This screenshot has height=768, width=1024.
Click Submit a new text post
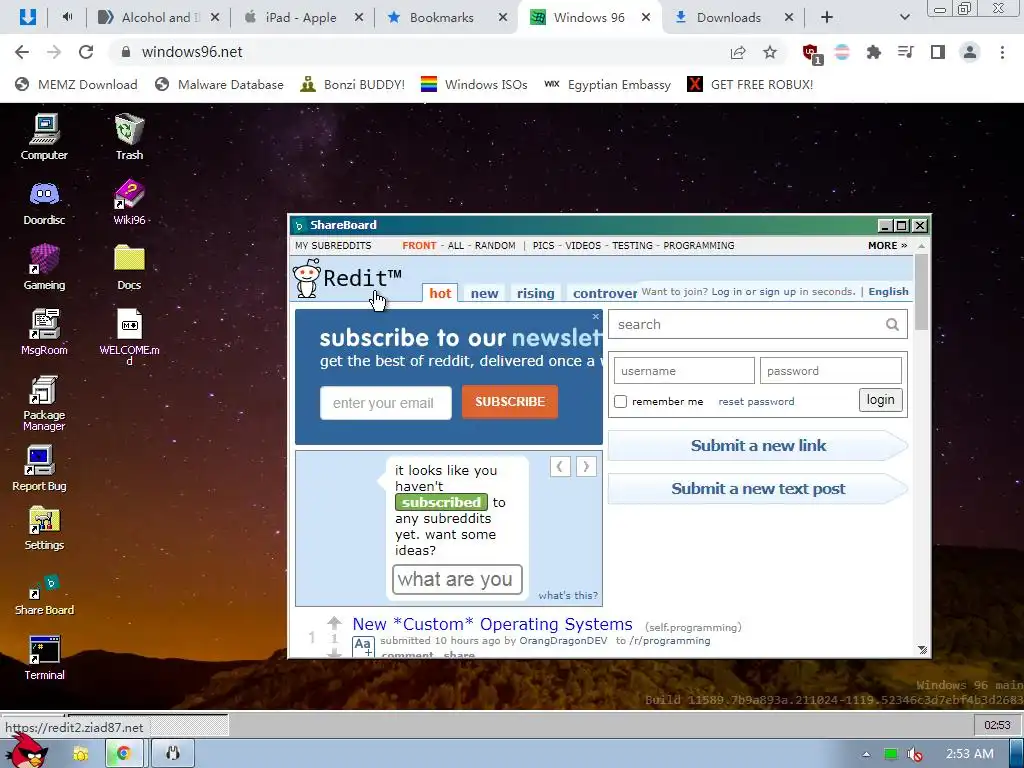pos(758,488)
